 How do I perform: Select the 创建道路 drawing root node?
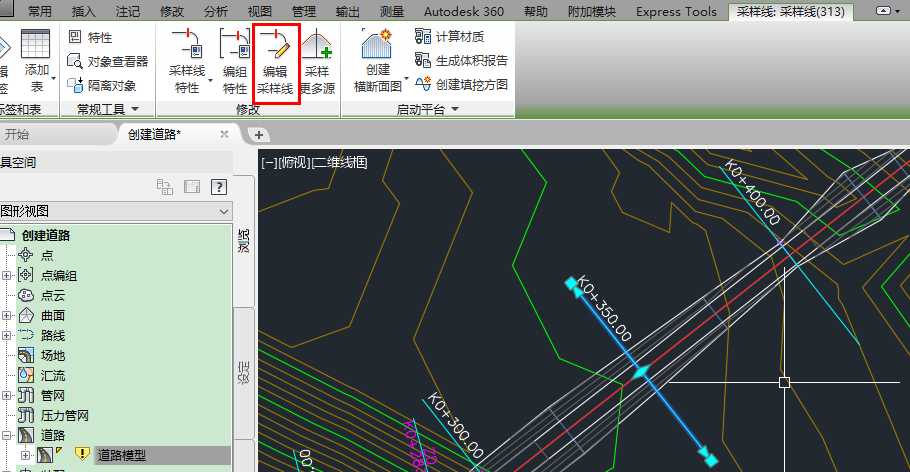coord(45,235)
